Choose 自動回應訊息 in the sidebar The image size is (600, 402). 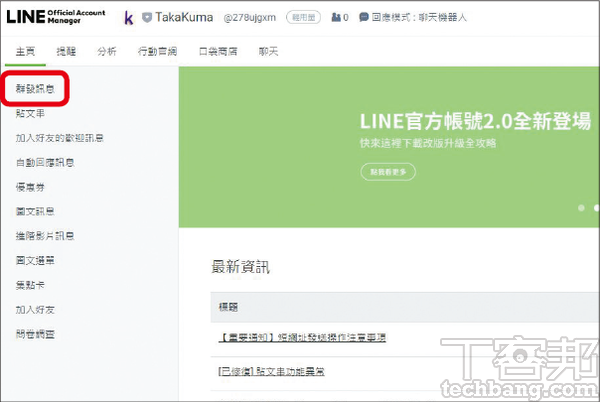45,163
